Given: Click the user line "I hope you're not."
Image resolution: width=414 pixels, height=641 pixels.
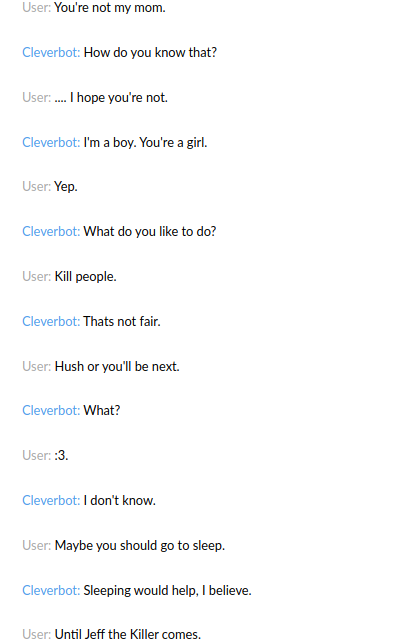Looking at the screenshot, I should (119, 98).
